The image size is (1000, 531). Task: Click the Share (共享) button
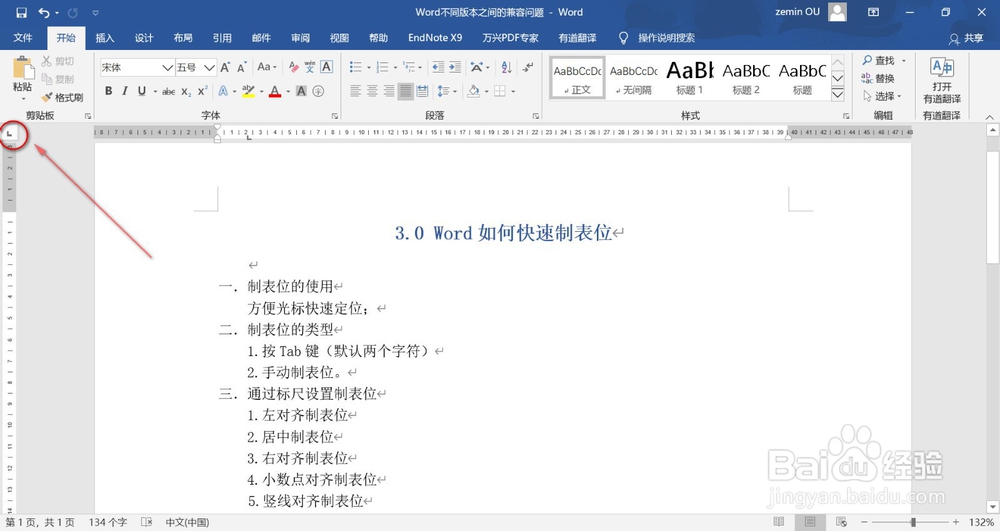pos(966,38)
